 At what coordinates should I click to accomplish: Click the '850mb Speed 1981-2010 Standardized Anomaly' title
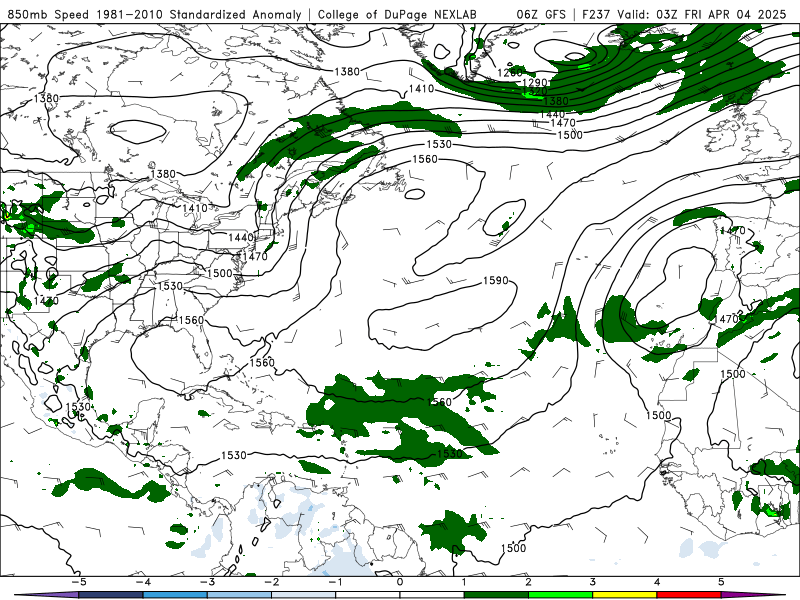pyautogui.click(x=154, y=14)
